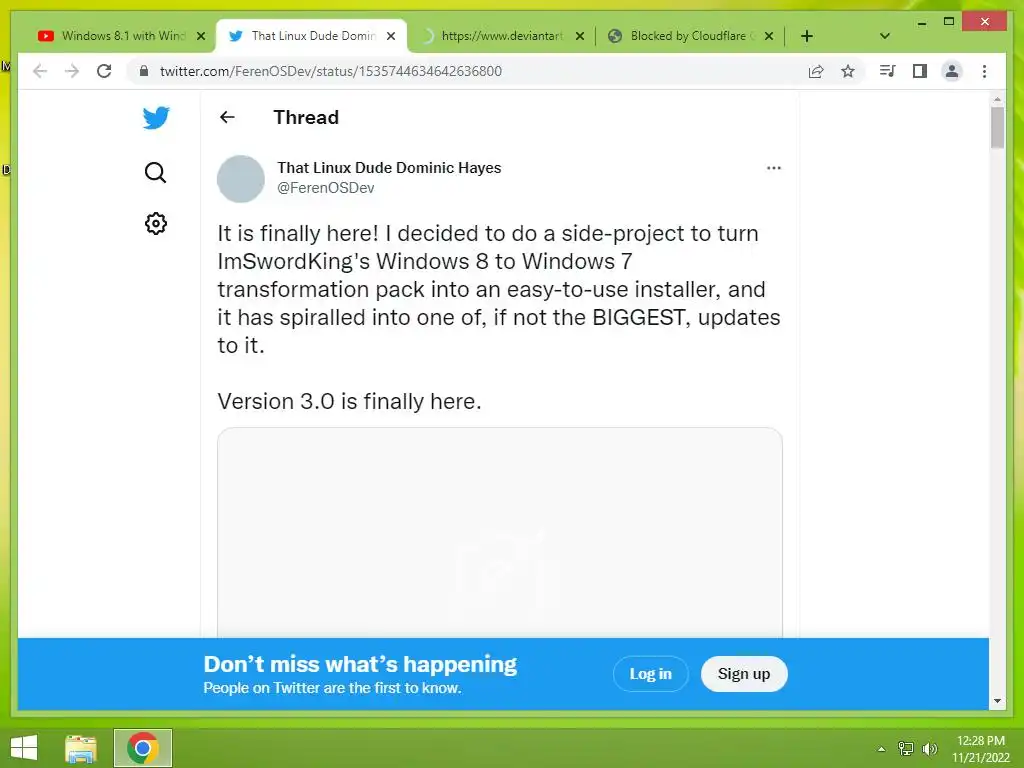
Task: Click the Sign up button
Action: coord(744,673)
